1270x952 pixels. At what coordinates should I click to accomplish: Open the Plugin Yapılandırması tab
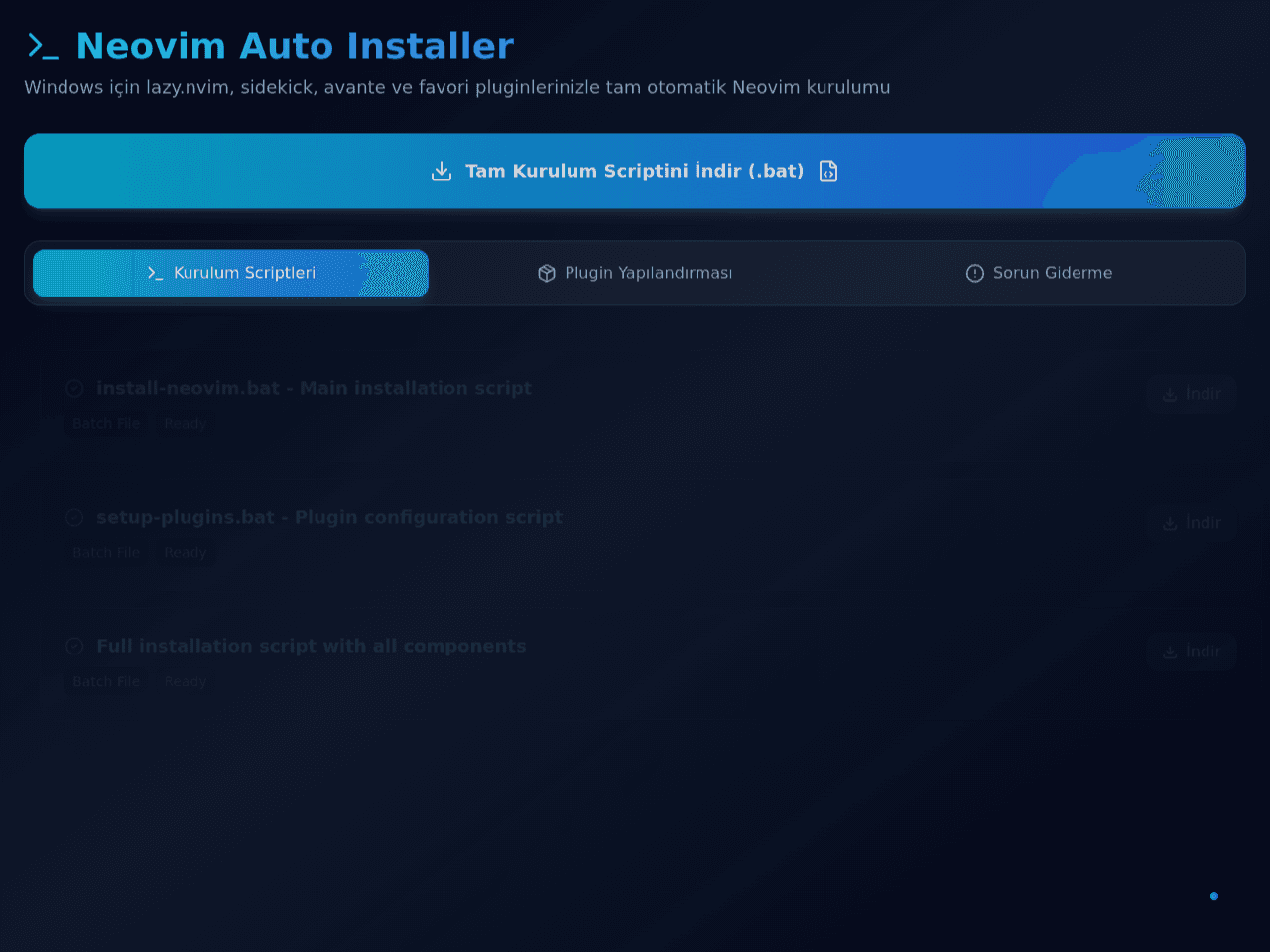click(635, 273)
